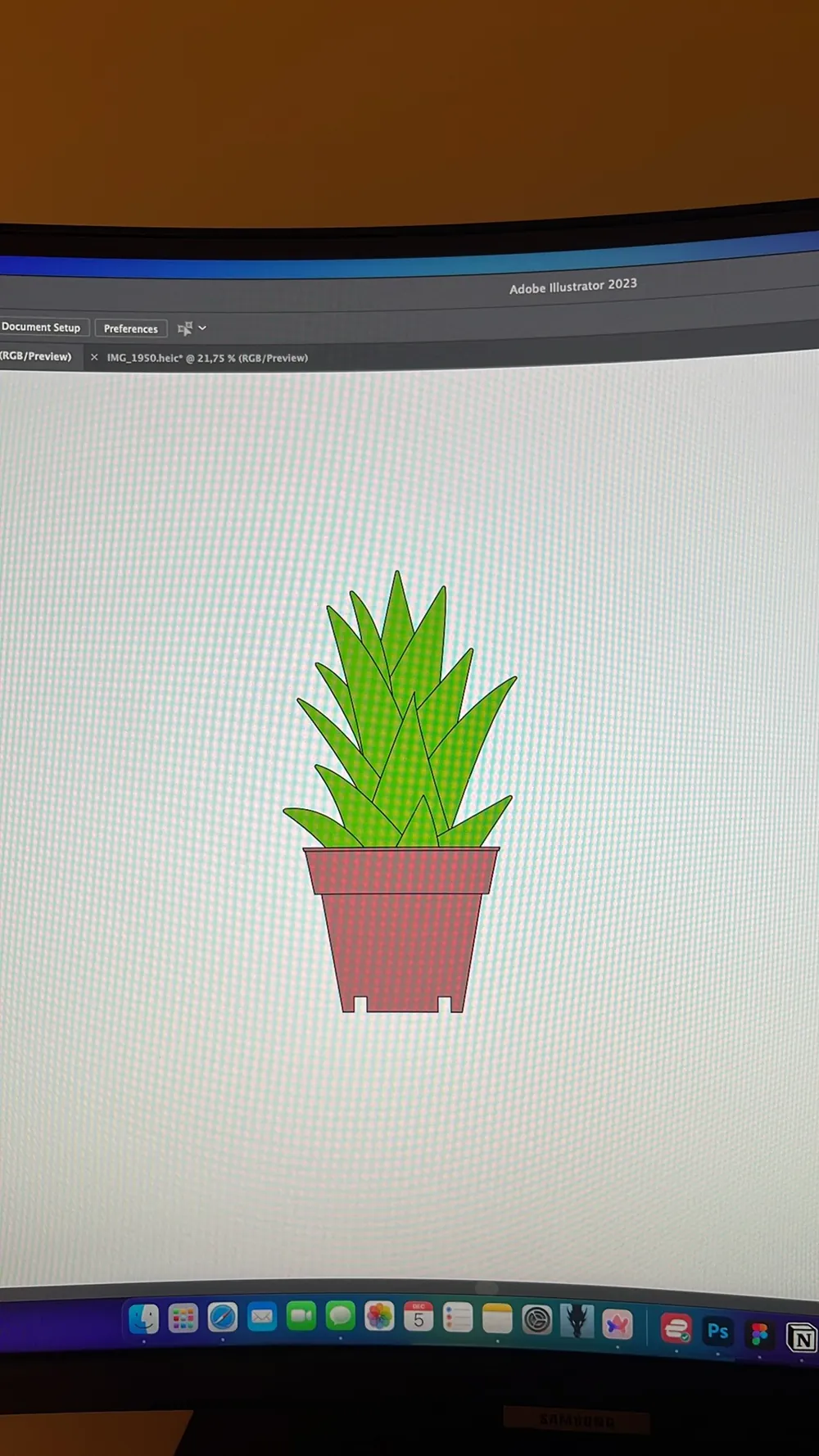This screenshot has height=1456, width=819.
Task: Open FaceTime from the Dock
Action: tap(301, 1316)
